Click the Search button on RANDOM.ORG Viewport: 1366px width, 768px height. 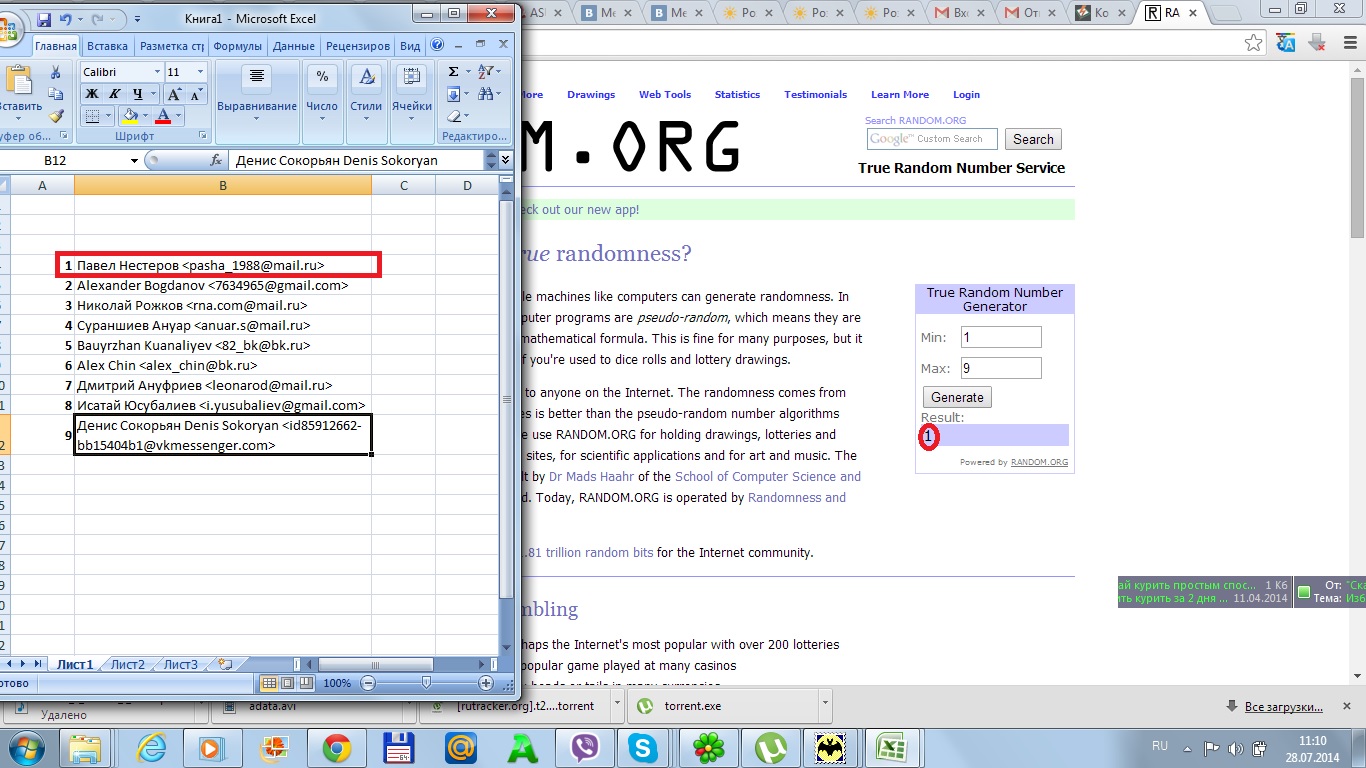[1033, 139]
